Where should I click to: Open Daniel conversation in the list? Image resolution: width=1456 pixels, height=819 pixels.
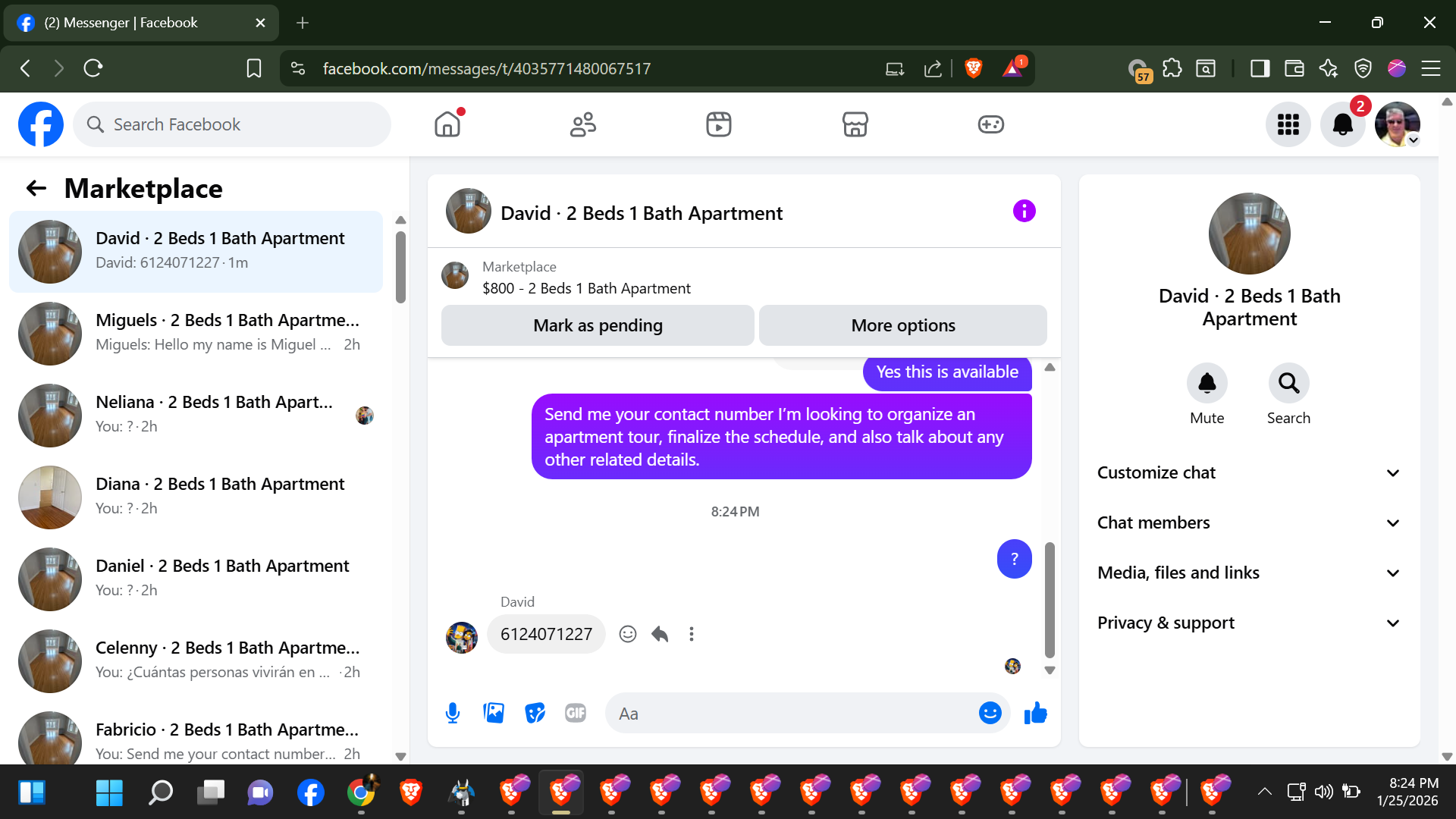pyautogui.click(x=196, y=579)
